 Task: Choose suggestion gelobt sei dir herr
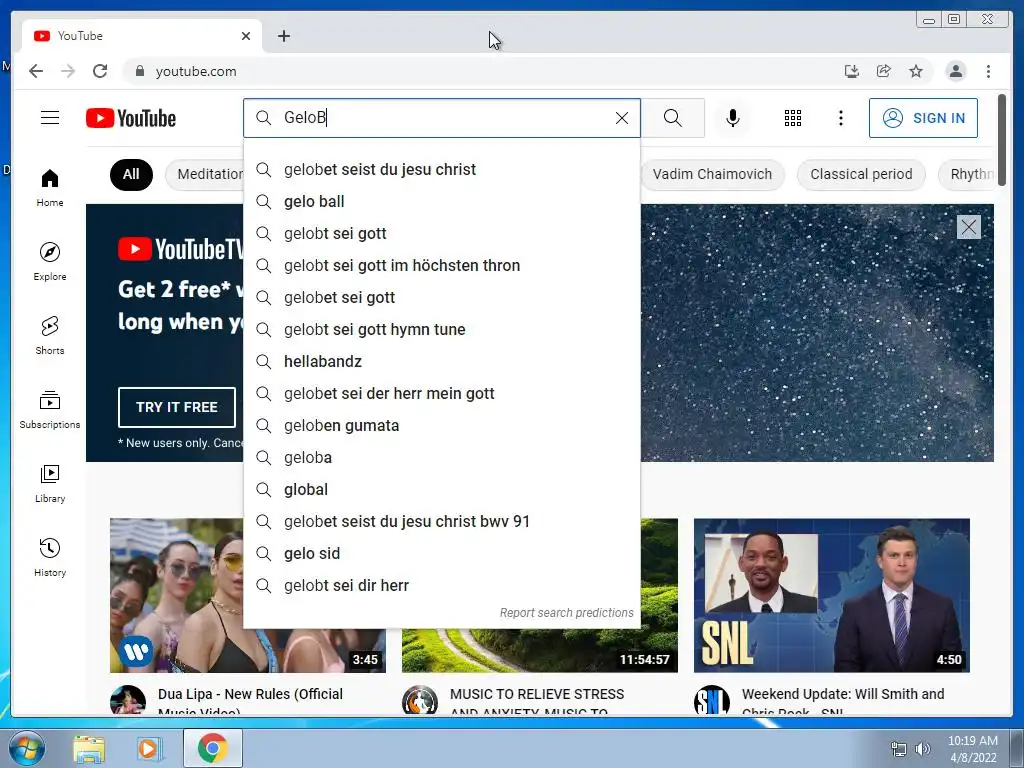point(442,585)
